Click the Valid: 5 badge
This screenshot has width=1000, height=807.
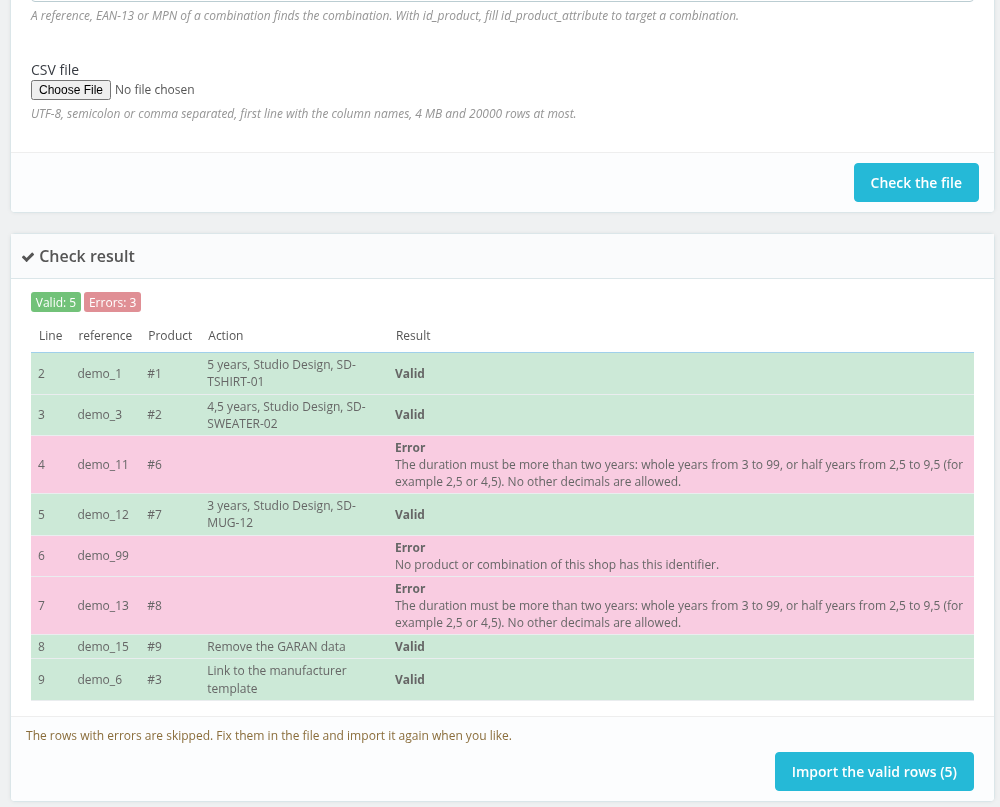pyautogui.click(x=55, y=302)
